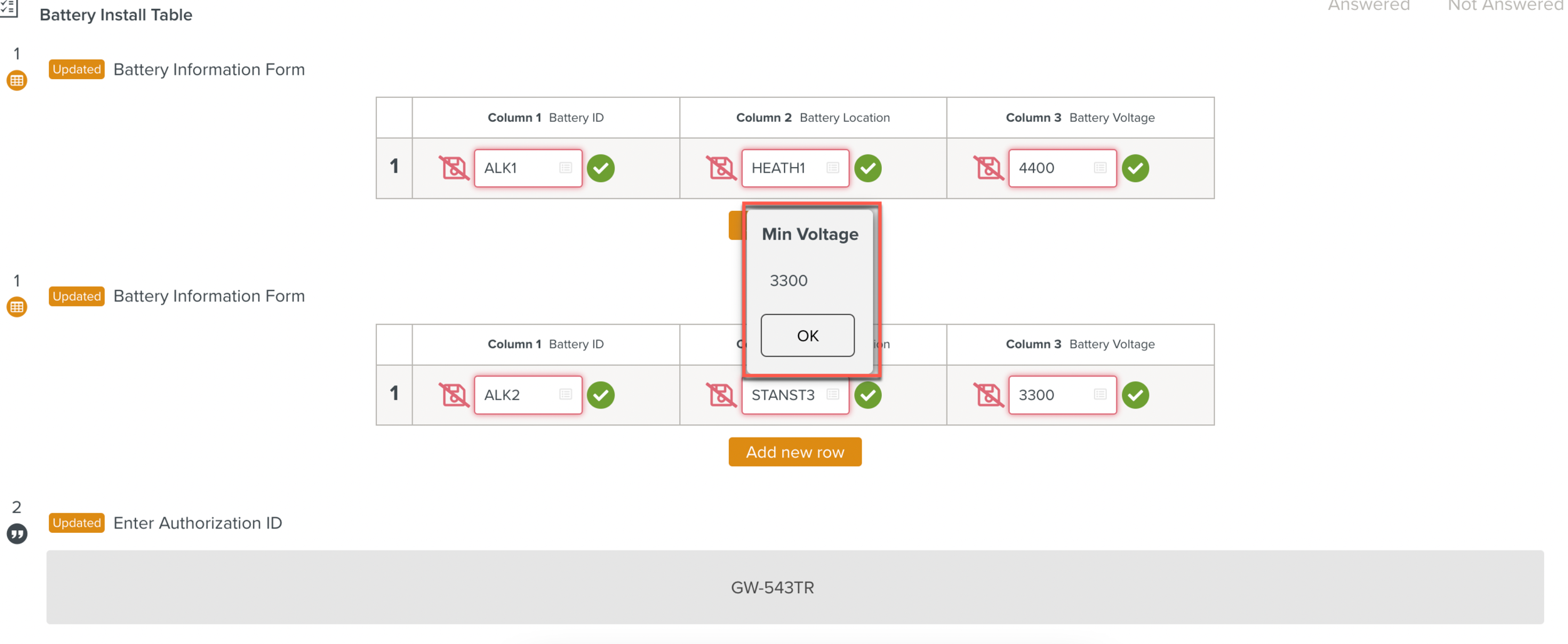
Task: Click the orange table icon of first form
Action: pos(17,80)
